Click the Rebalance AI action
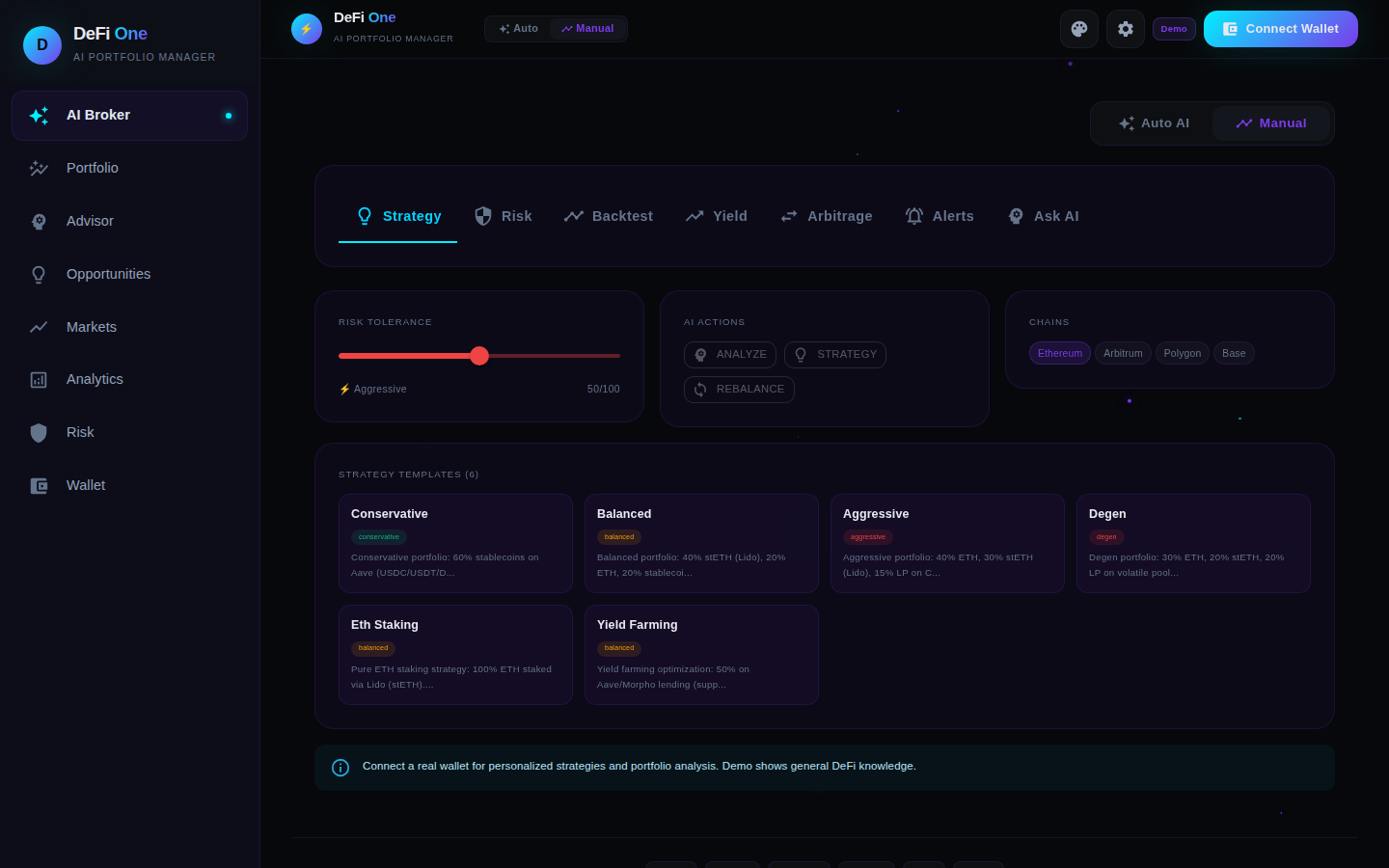Image resolution: width=1389 pixels, height=868 pixels. [x=739, y=390]
